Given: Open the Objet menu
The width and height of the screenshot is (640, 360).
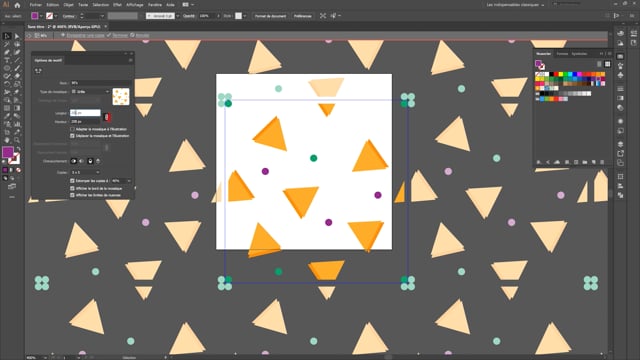Looking at the screenshot, I should (x=68, y=5).
